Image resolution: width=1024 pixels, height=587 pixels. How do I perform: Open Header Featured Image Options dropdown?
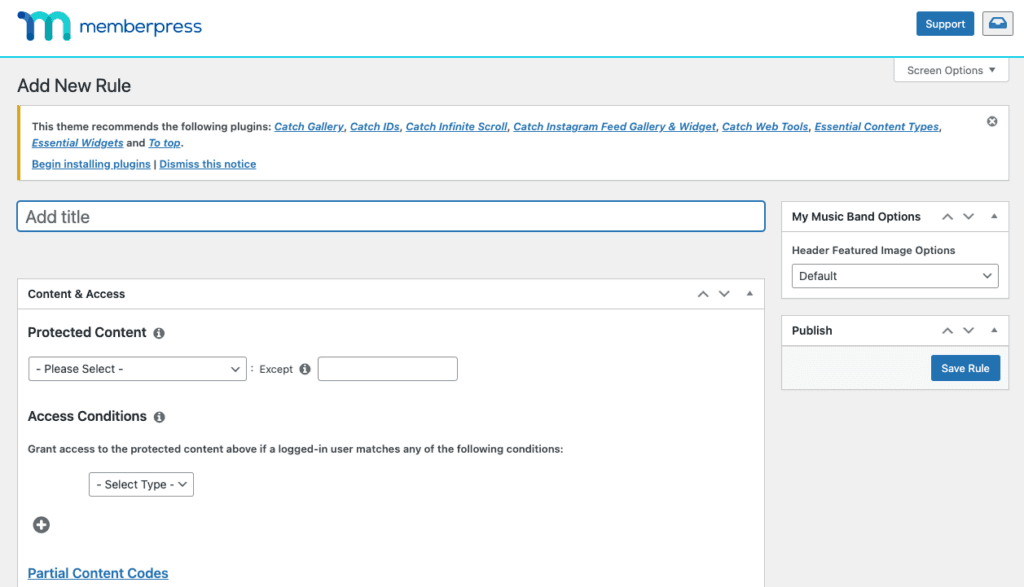point(894,276)
